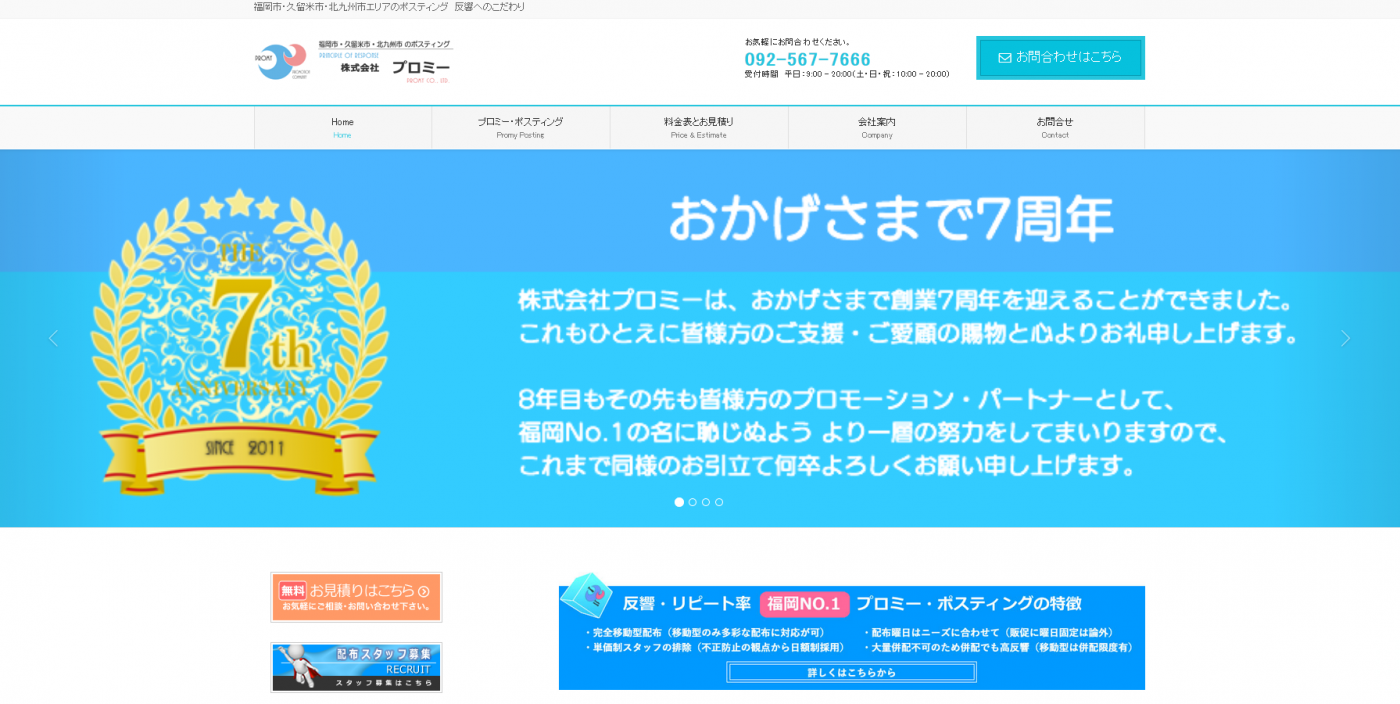
Task: Switch to the 会社案内 Company tab
Action: pyautogui.click(x=877, y=127)
